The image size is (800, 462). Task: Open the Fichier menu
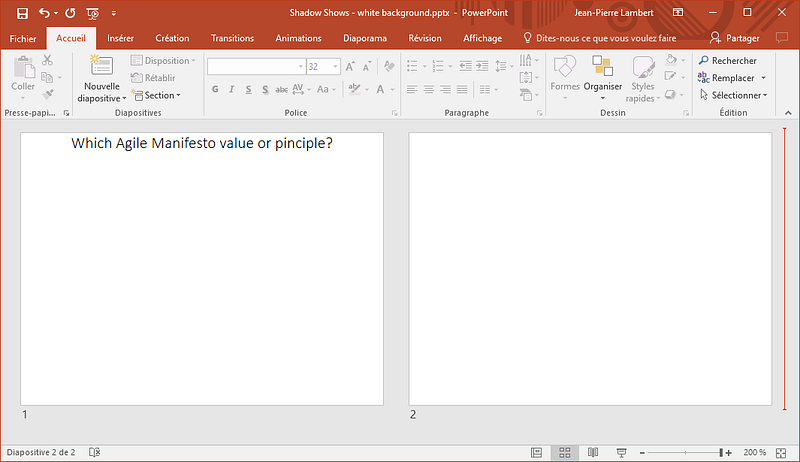point(23,38)
